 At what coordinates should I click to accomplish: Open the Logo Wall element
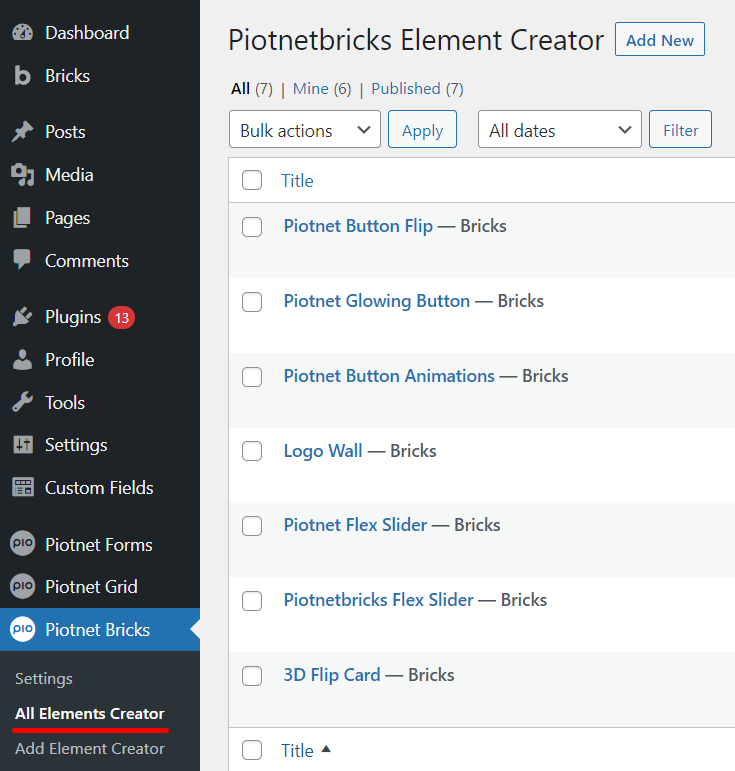tap(323, 450)
